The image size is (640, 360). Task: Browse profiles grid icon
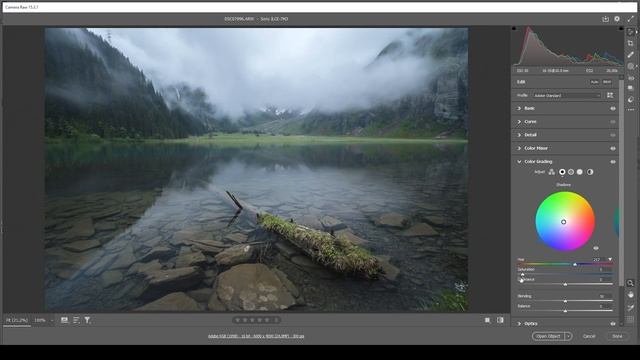tap(610, 95)
